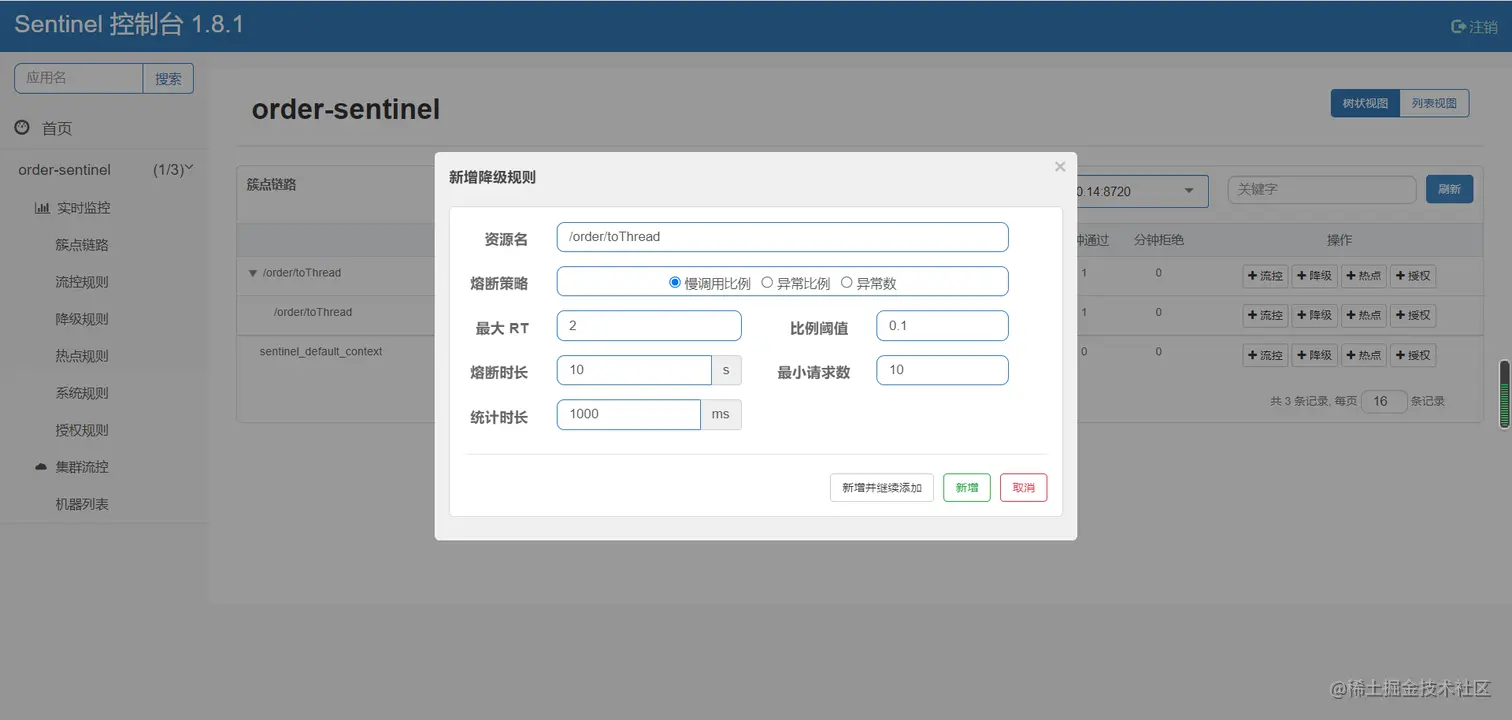
Task: Click 流控 button in the sentinel_default_context row
Action: [x=1265, y=355]
